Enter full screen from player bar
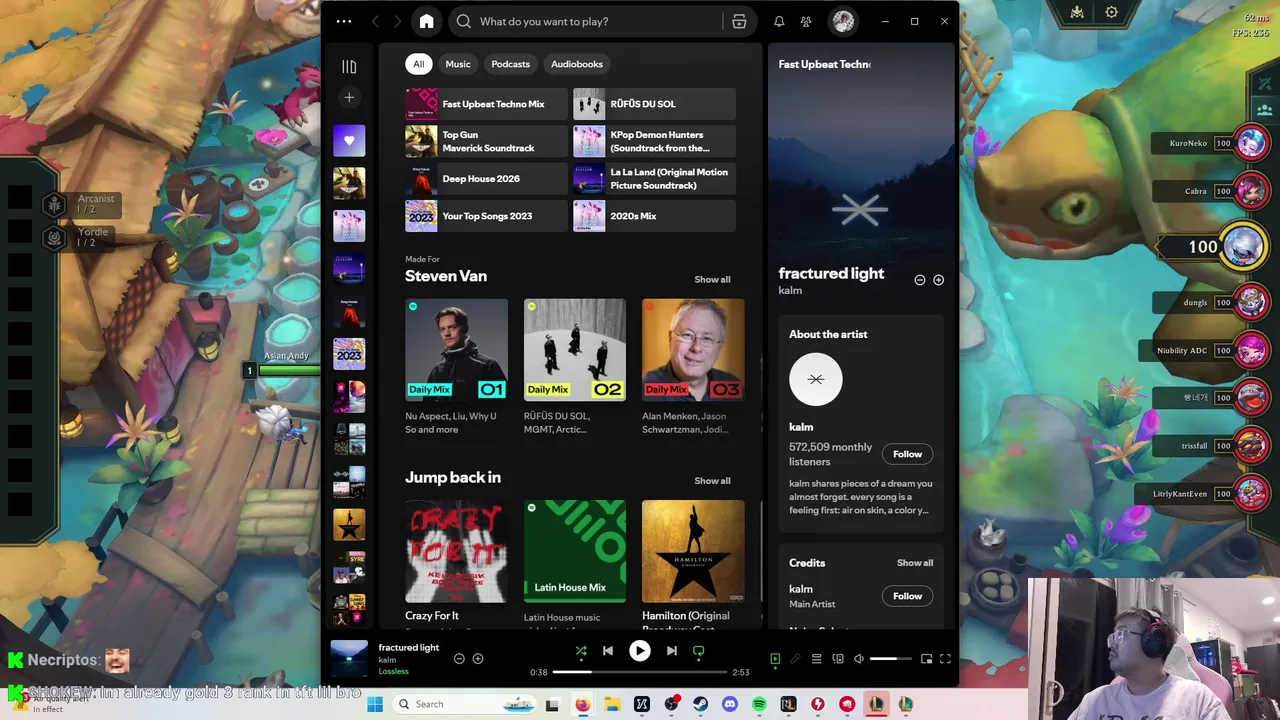 pos(945,659)
